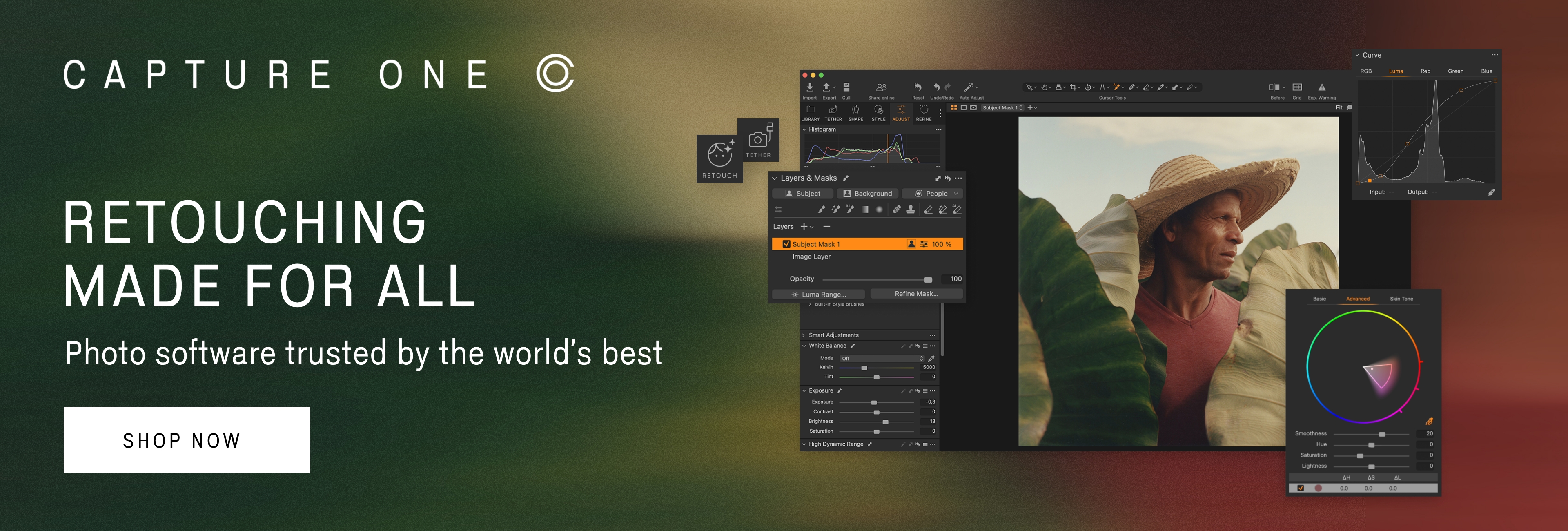The image size is (1568, 531).
Task: Select the clone stamp tool
Action: click(911, 210)
